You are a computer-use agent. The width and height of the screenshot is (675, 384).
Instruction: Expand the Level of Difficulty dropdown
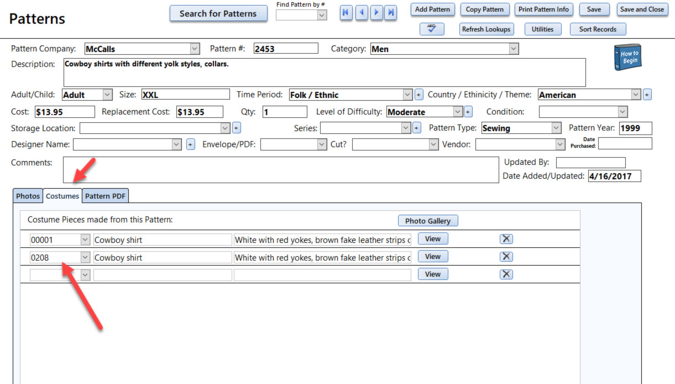[x=458, y=111]
